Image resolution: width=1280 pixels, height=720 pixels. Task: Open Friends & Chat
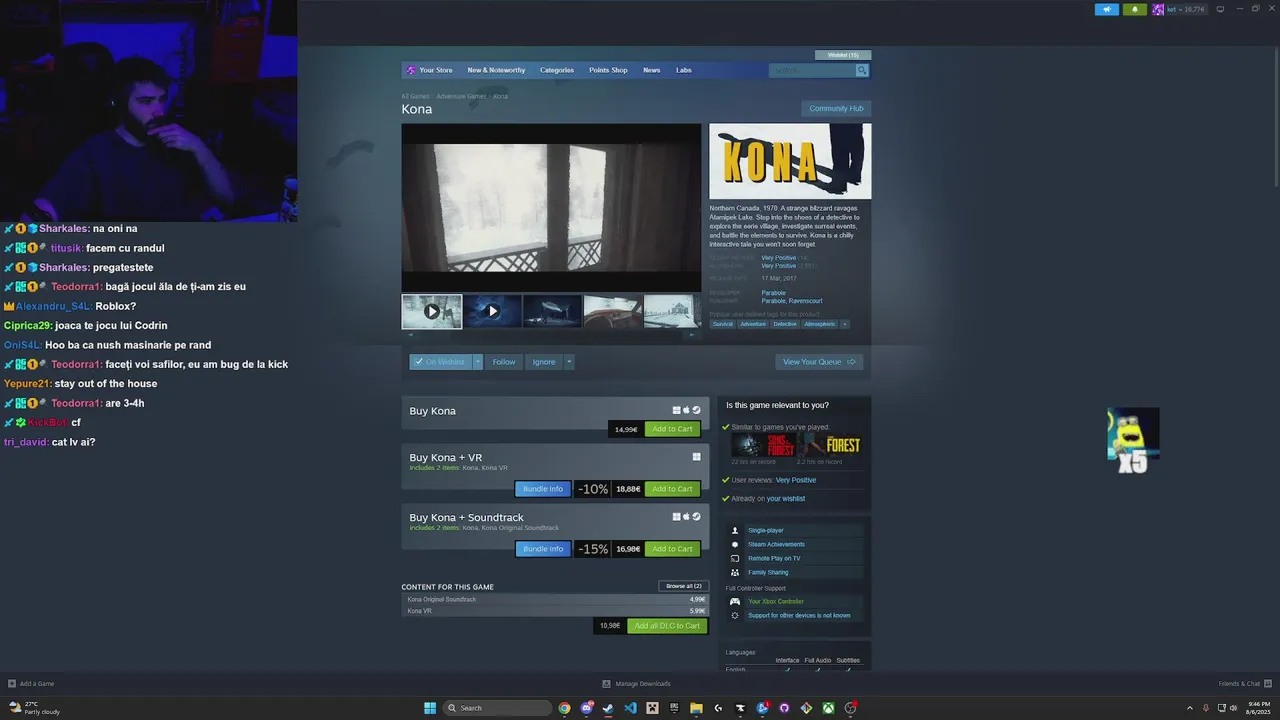(x=1244, y=684)
